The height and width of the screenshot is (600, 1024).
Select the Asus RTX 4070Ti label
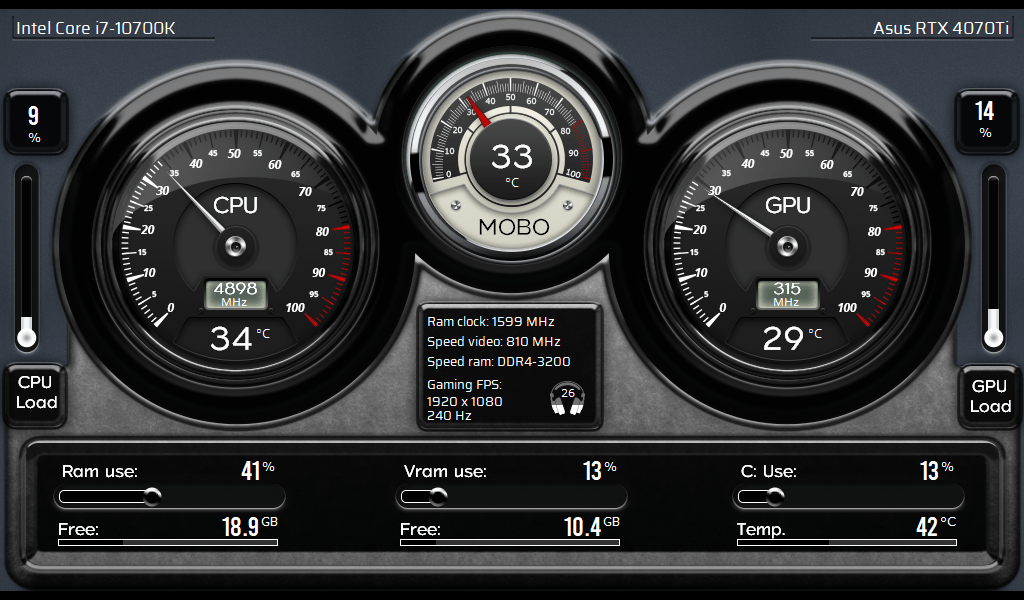(940, 28)
